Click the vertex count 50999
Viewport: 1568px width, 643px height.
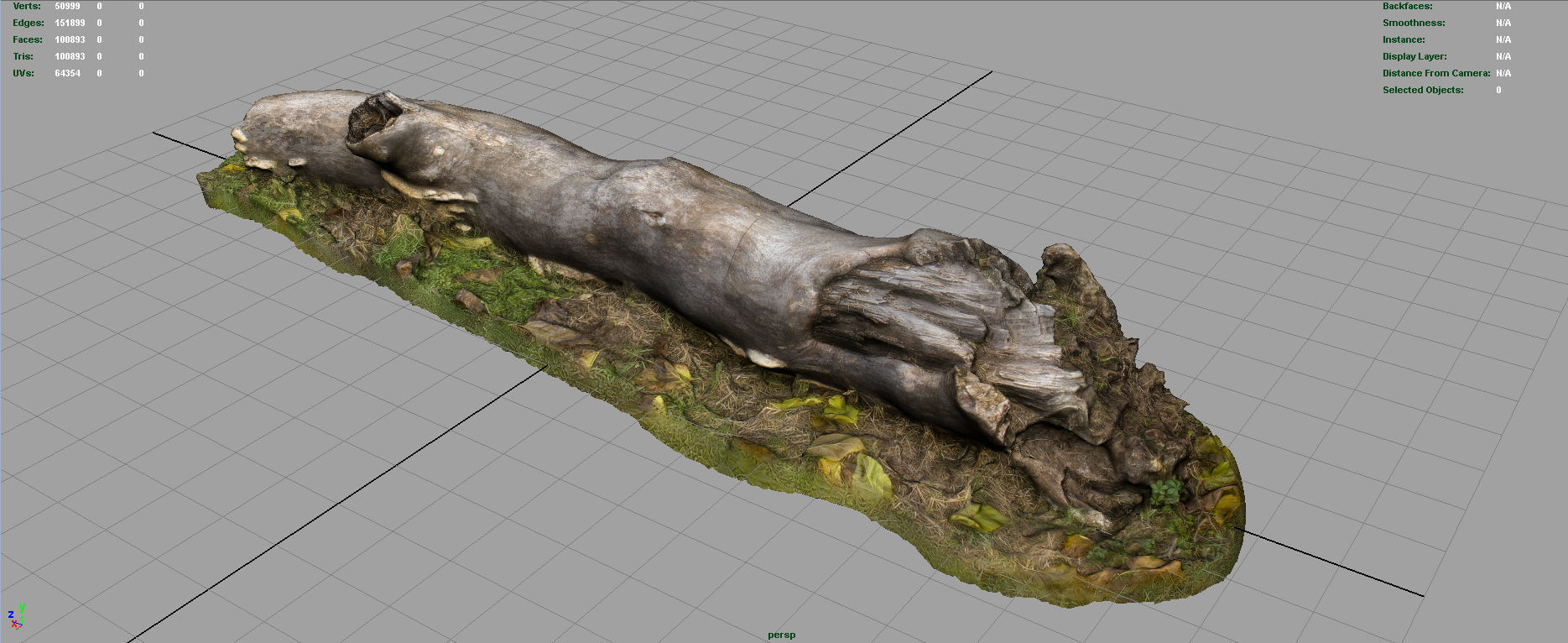tap(68, 6)
